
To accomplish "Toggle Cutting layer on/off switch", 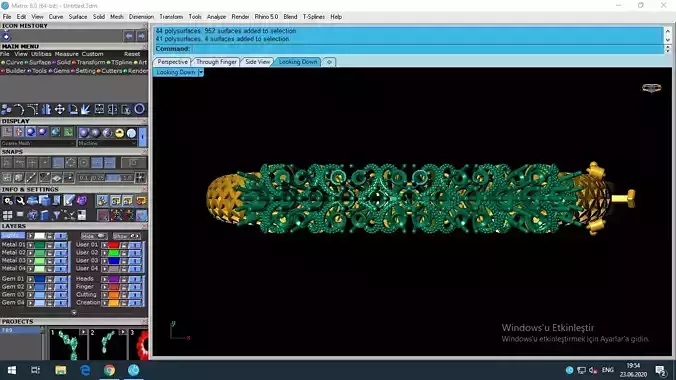I will 135,295.
